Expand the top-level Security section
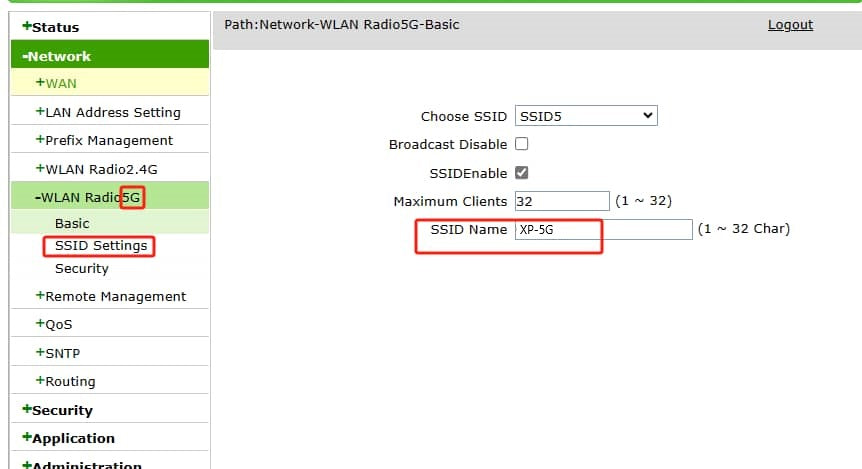 click(x=57, y=410)
